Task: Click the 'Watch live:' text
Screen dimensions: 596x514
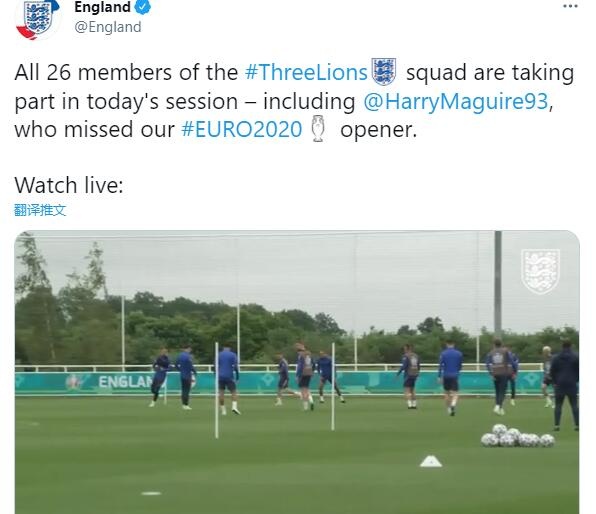Action: pyautogui.click(x=69, y=185)
